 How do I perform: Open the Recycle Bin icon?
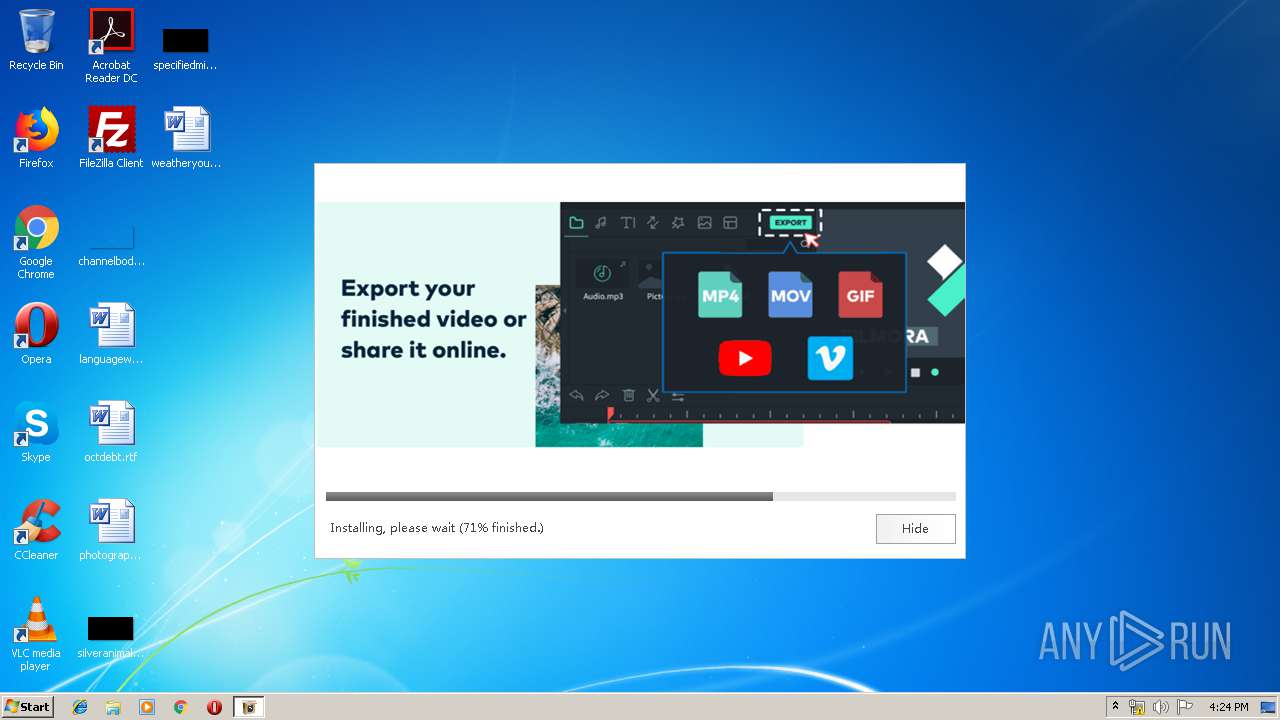click(36, 40)
